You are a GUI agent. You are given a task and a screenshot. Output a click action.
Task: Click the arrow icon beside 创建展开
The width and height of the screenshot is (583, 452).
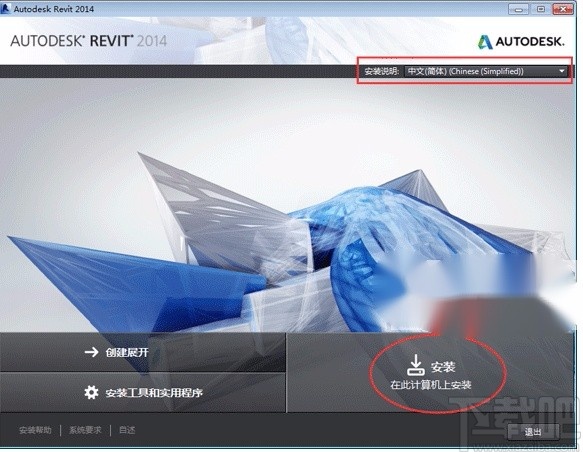click(91, 352)
